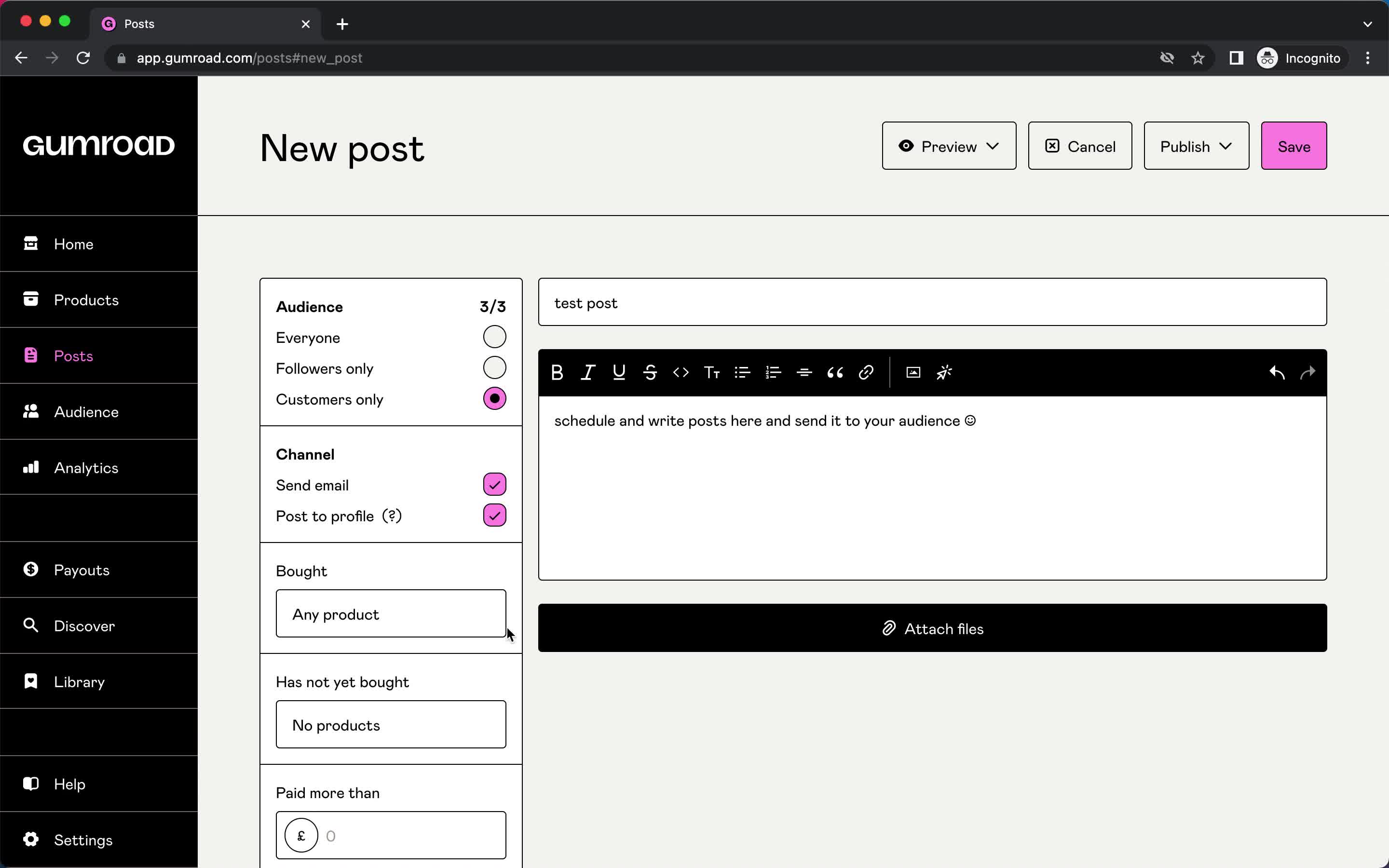Viewport: 1389px width, 868px height.
Task: Open the Has not yet bought selector
Action: [391, 724]
